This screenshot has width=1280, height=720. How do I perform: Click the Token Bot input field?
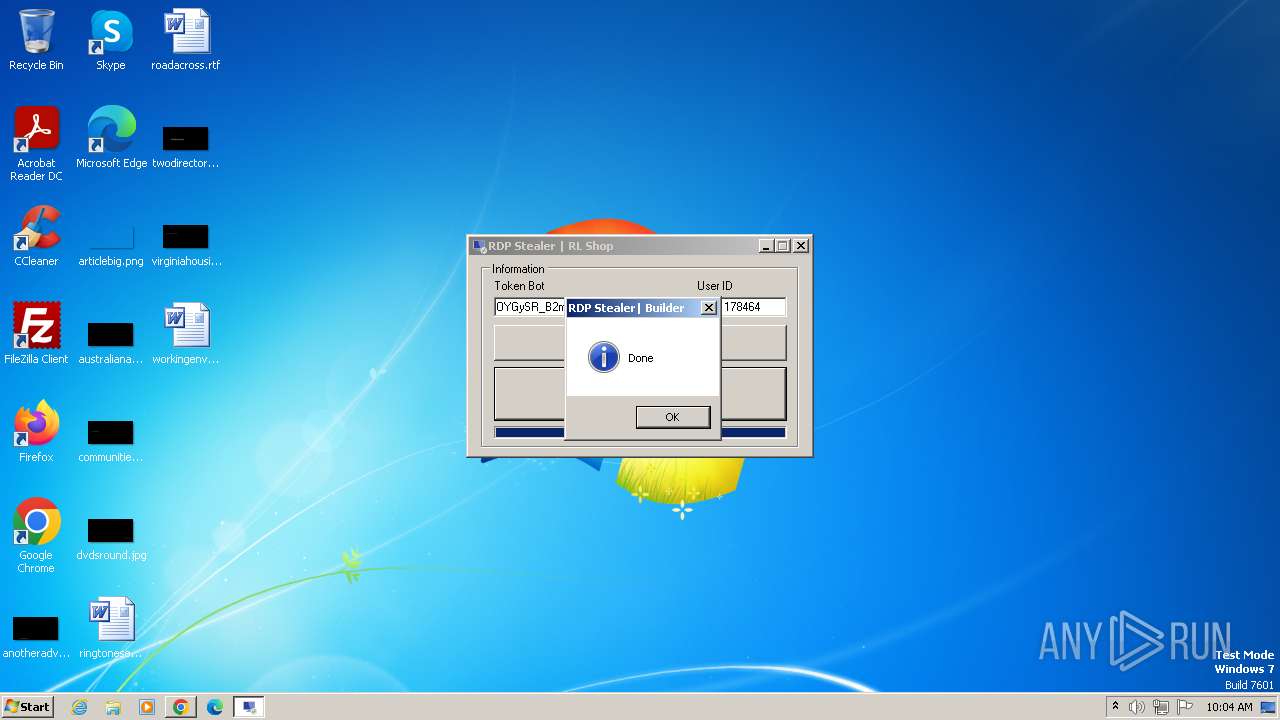530,307
